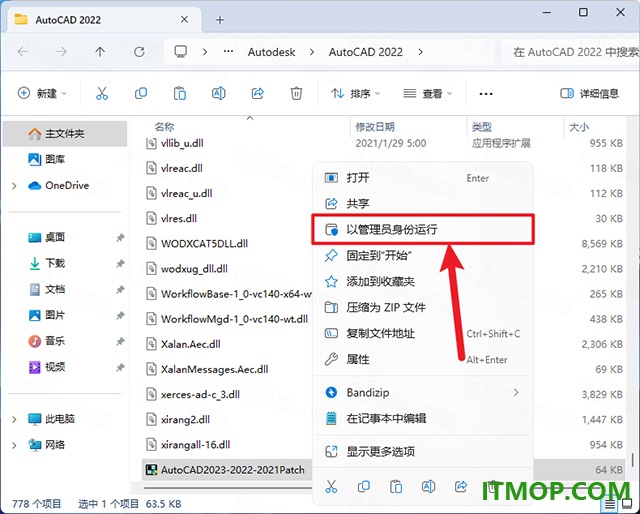Viewport: 640px width, 514px height.
Task: Toggle the Details pane button
Action: 590,93
